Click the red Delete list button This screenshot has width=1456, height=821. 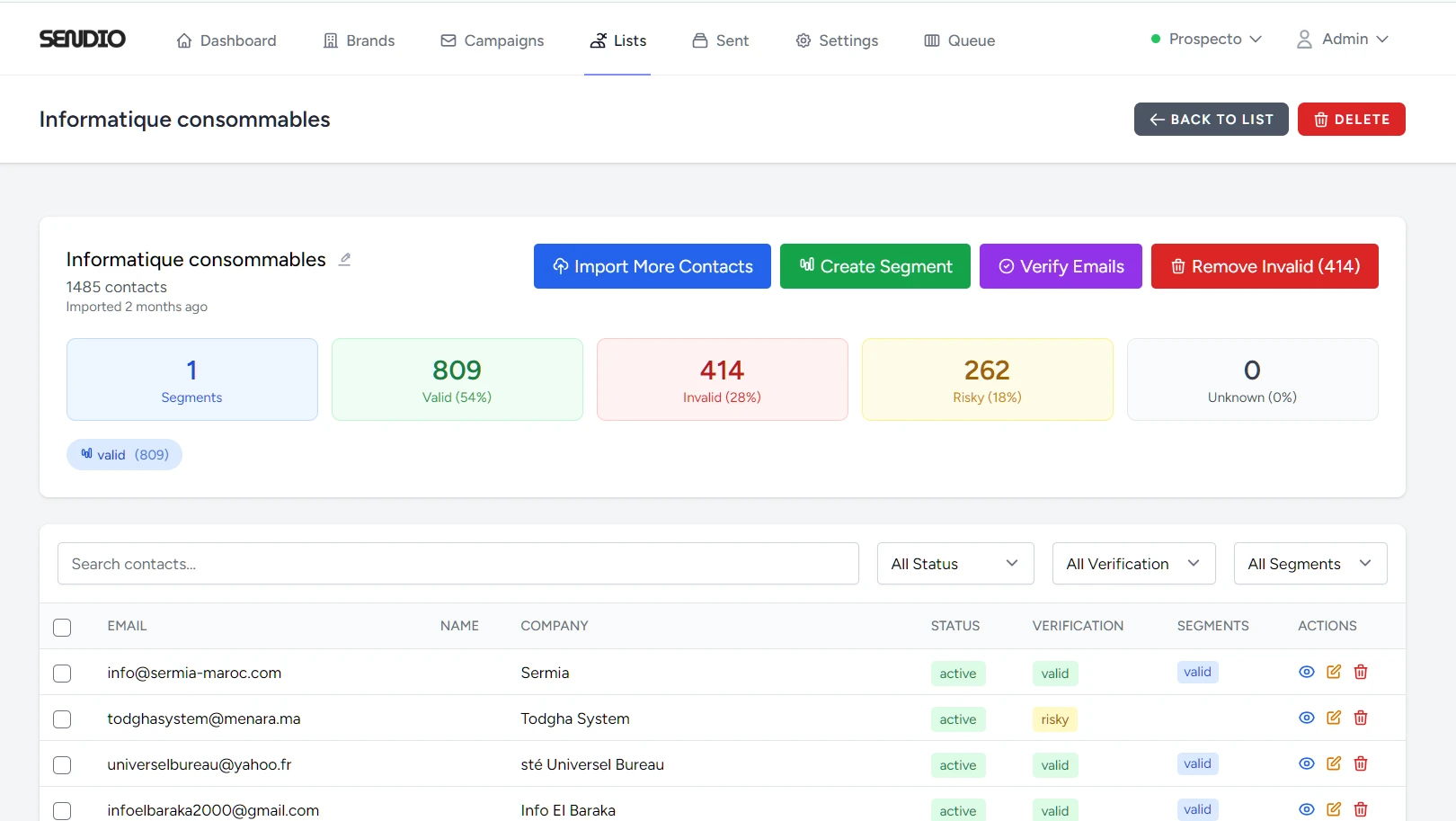tap(1351, 120)
